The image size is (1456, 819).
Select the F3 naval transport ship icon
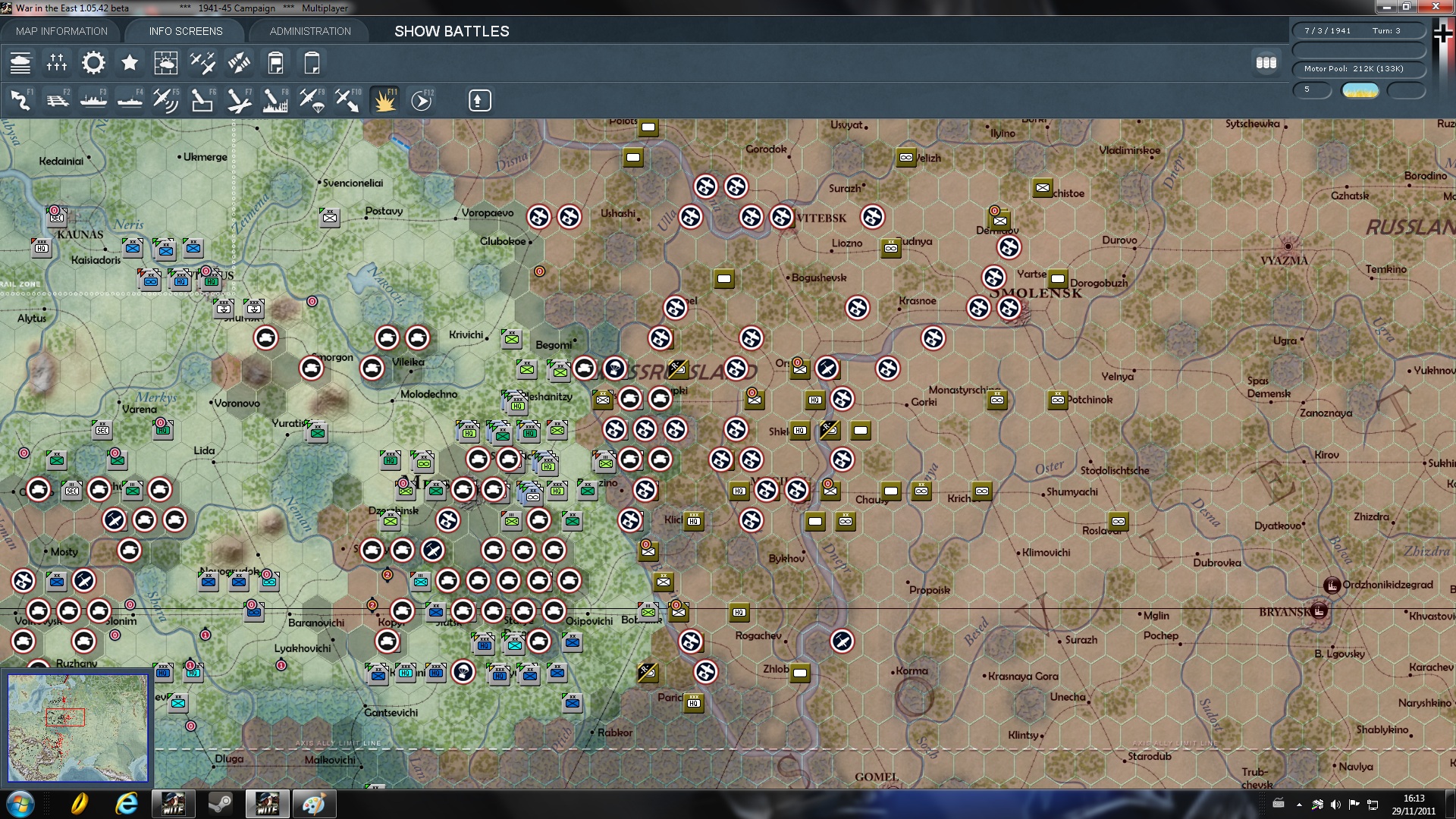click(x=93, y=100)
